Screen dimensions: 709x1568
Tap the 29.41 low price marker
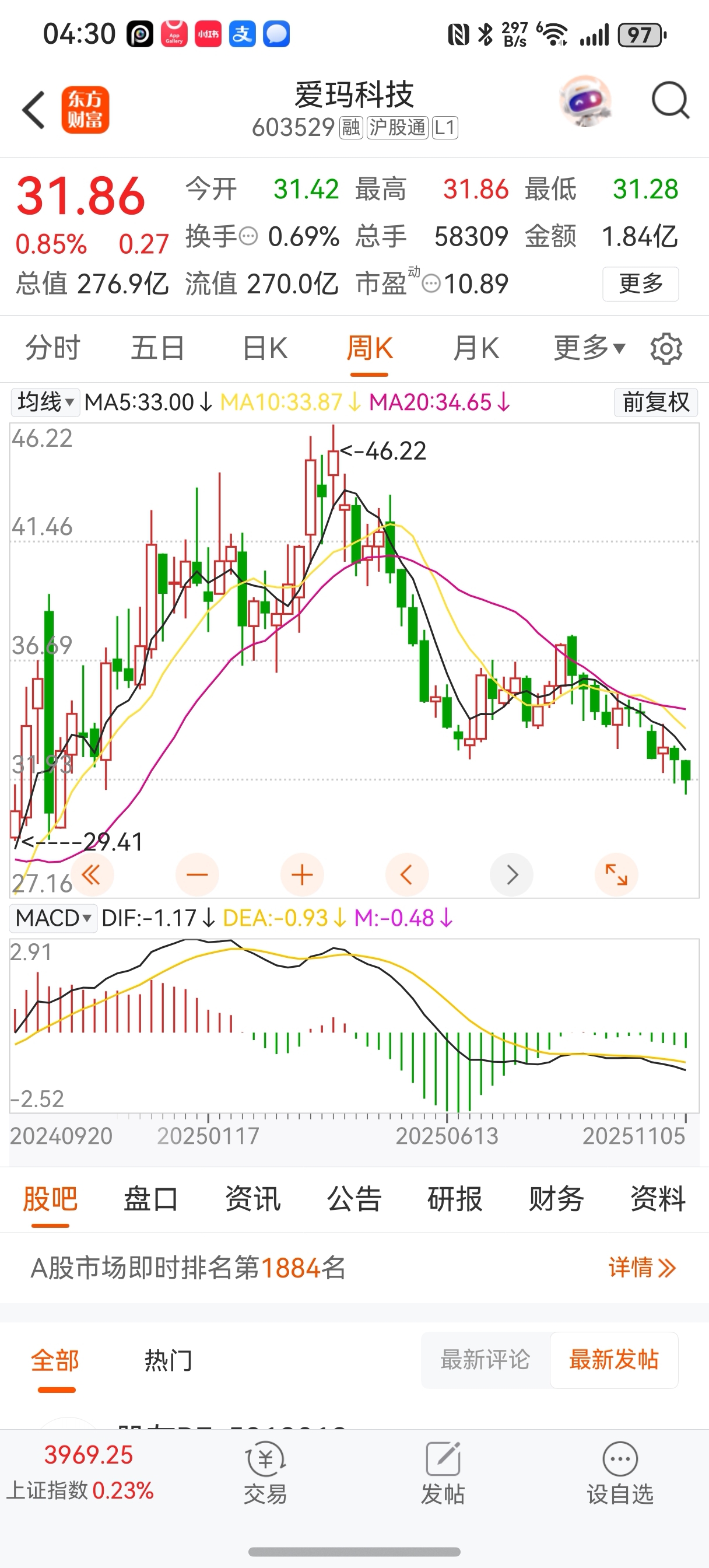click(x=82, y=842)
